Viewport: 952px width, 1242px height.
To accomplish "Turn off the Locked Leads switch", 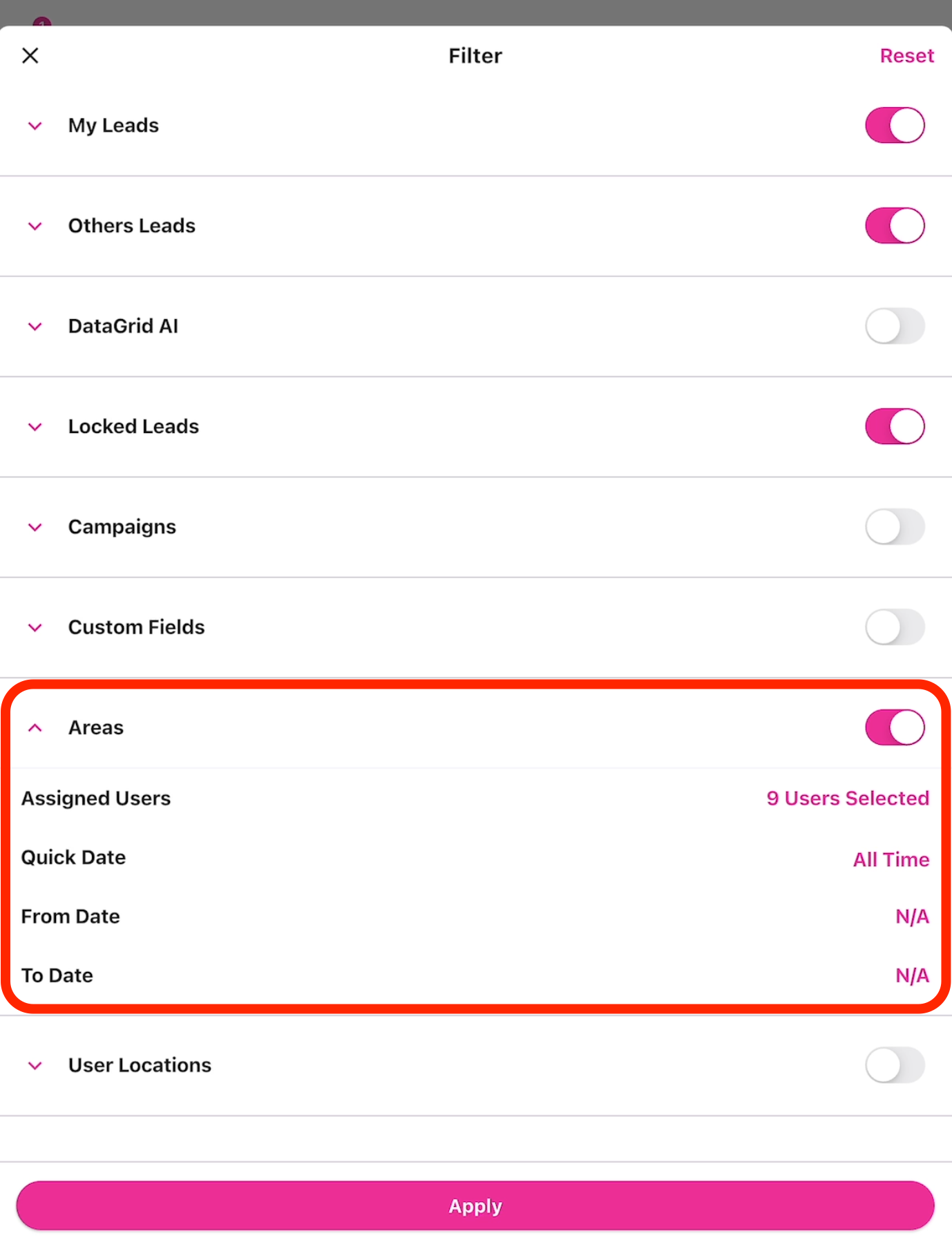I will (895, 426).
